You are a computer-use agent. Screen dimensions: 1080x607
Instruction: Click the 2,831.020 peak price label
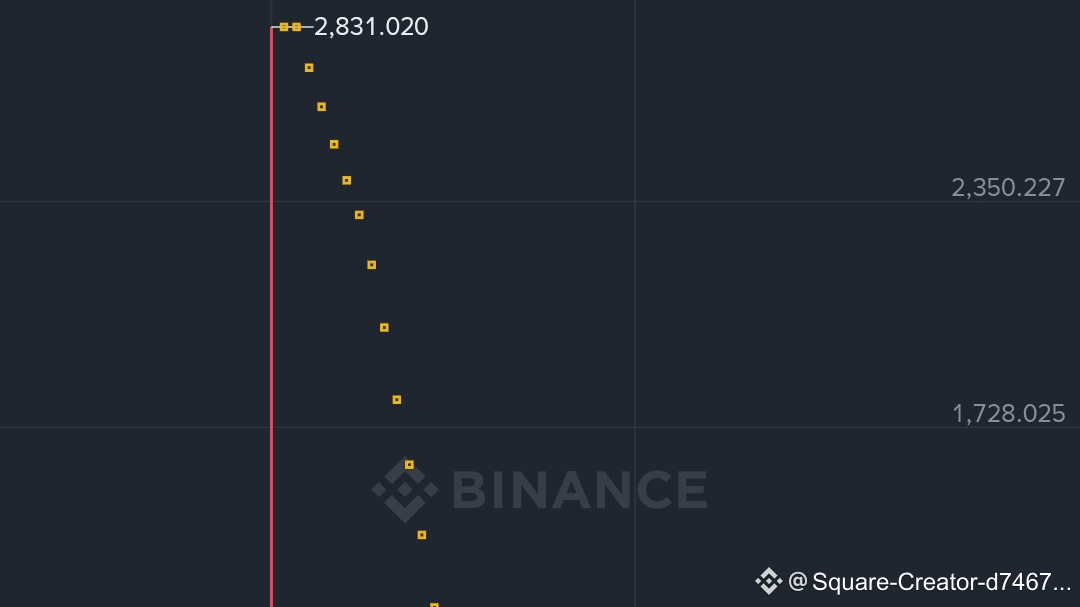click(x=371, y=27)
